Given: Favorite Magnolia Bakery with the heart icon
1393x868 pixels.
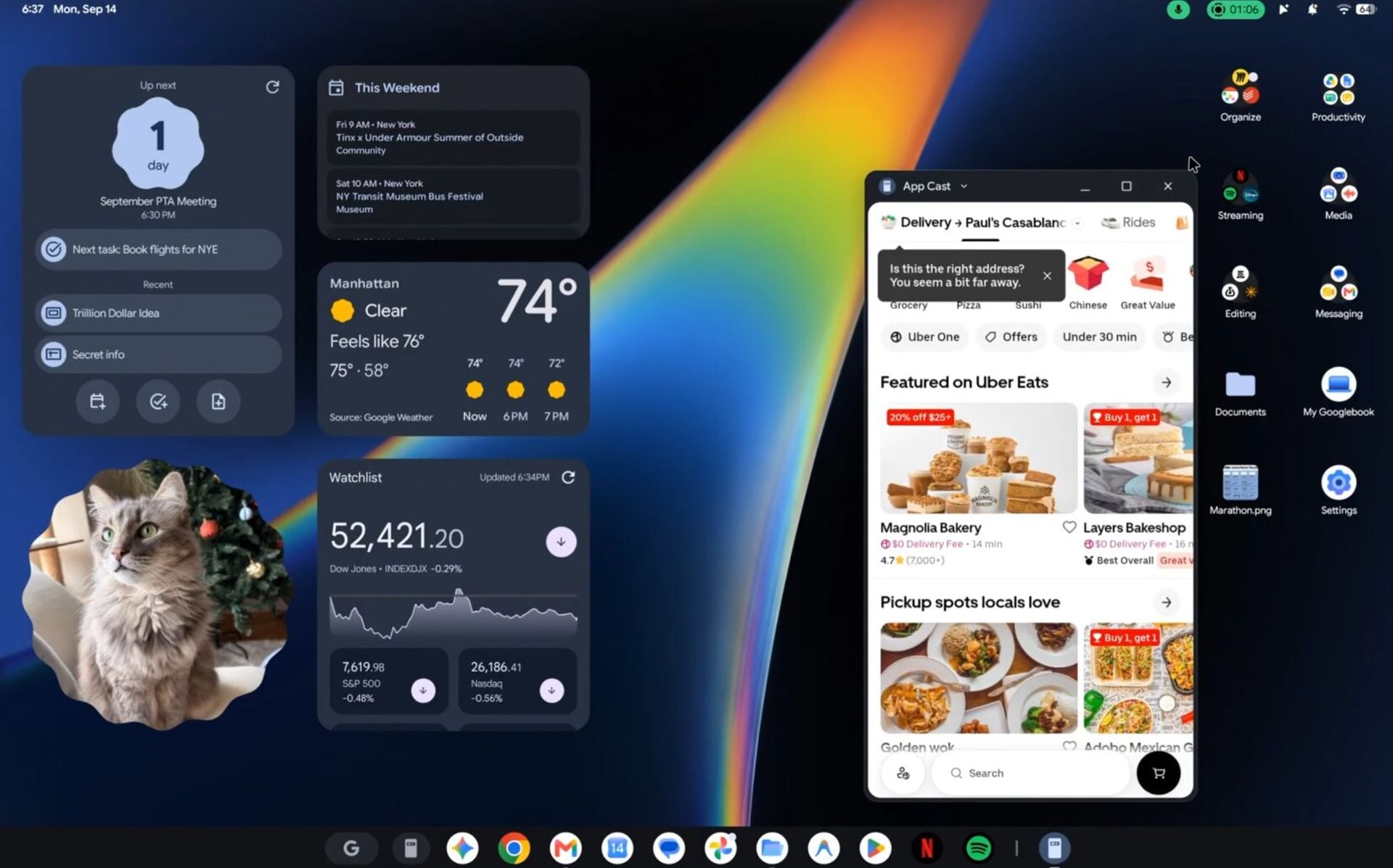Looking at the screenshot, I should [1069, 527].
